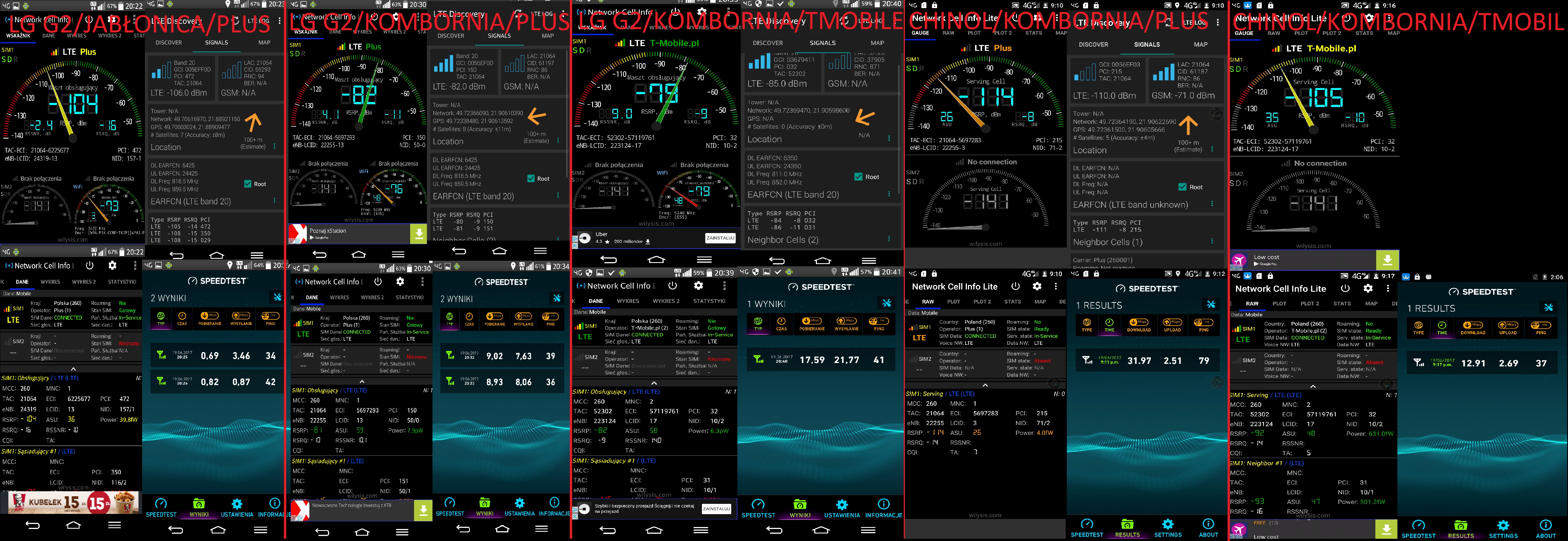Switch to WYKRES tab on 20:22 screen

[51, 282]
